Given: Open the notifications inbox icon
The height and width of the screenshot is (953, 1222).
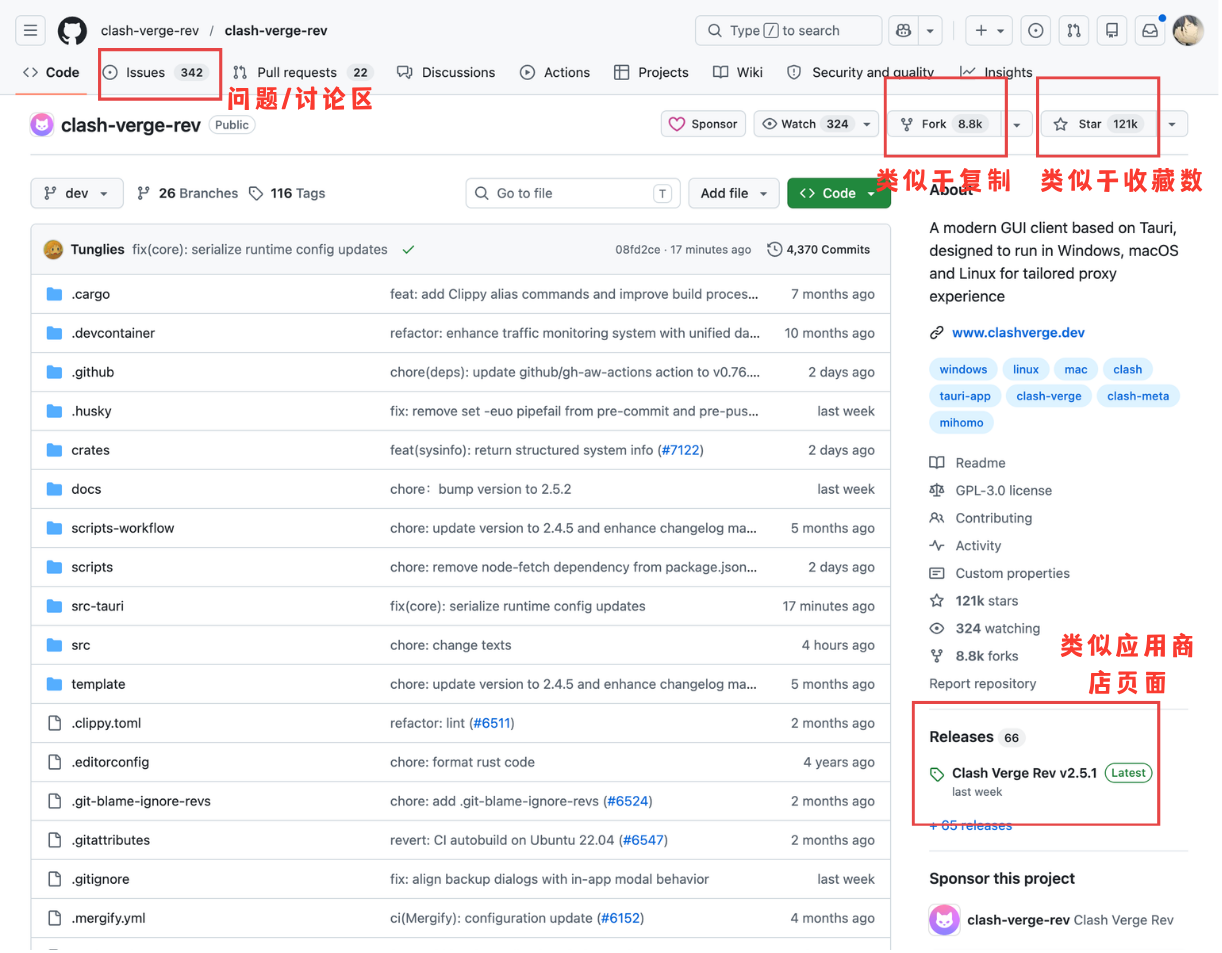Looking at the screenshot, I should (x=1149, y=31).
